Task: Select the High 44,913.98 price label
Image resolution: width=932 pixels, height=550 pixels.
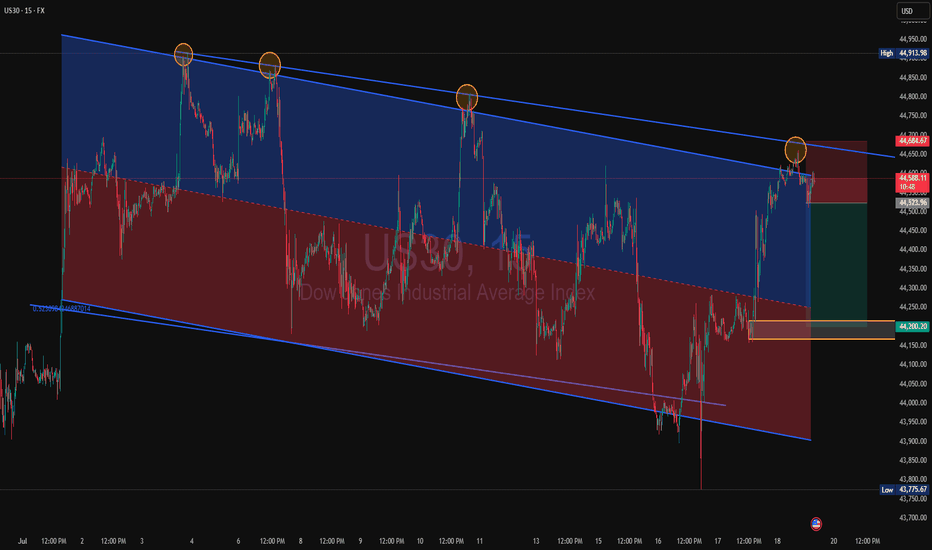Action: [x=903, y=53]
